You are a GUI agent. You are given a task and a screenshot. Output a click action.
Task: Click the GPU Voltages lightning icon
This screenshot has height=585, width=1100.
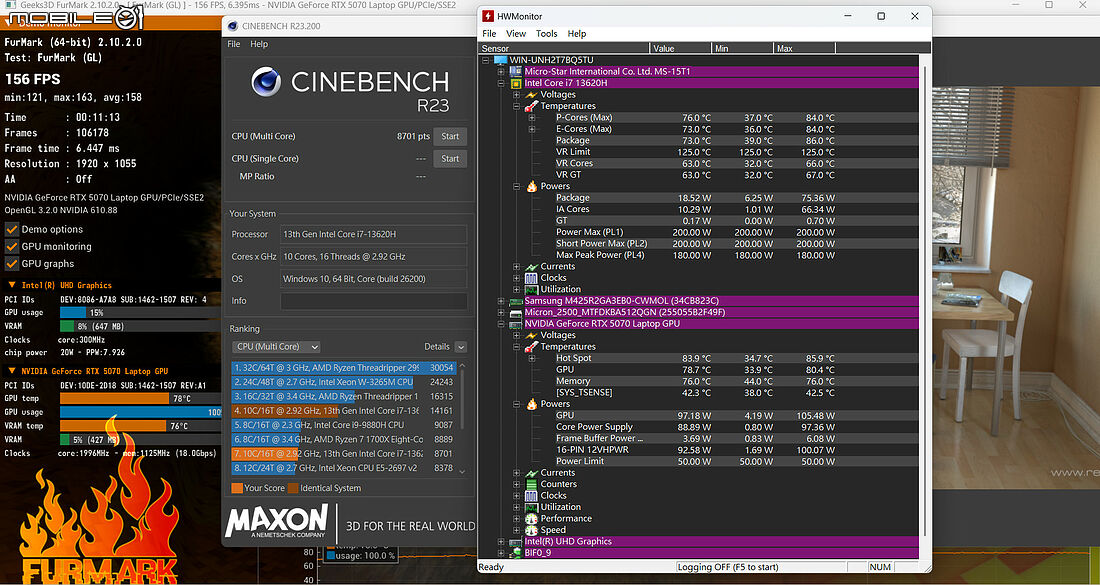click(531, 335)
